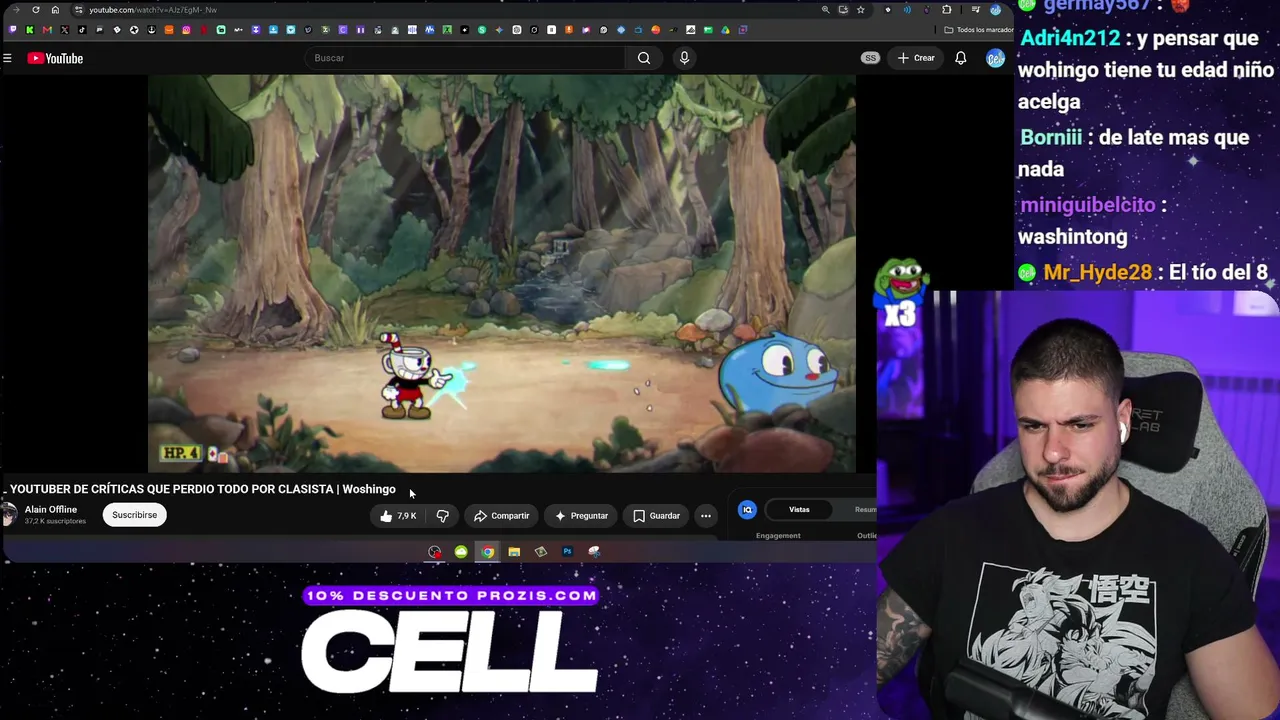Viewport: 1280px width, 720px height.
Task: Share the video with Compartir
Action: point(501,516)
